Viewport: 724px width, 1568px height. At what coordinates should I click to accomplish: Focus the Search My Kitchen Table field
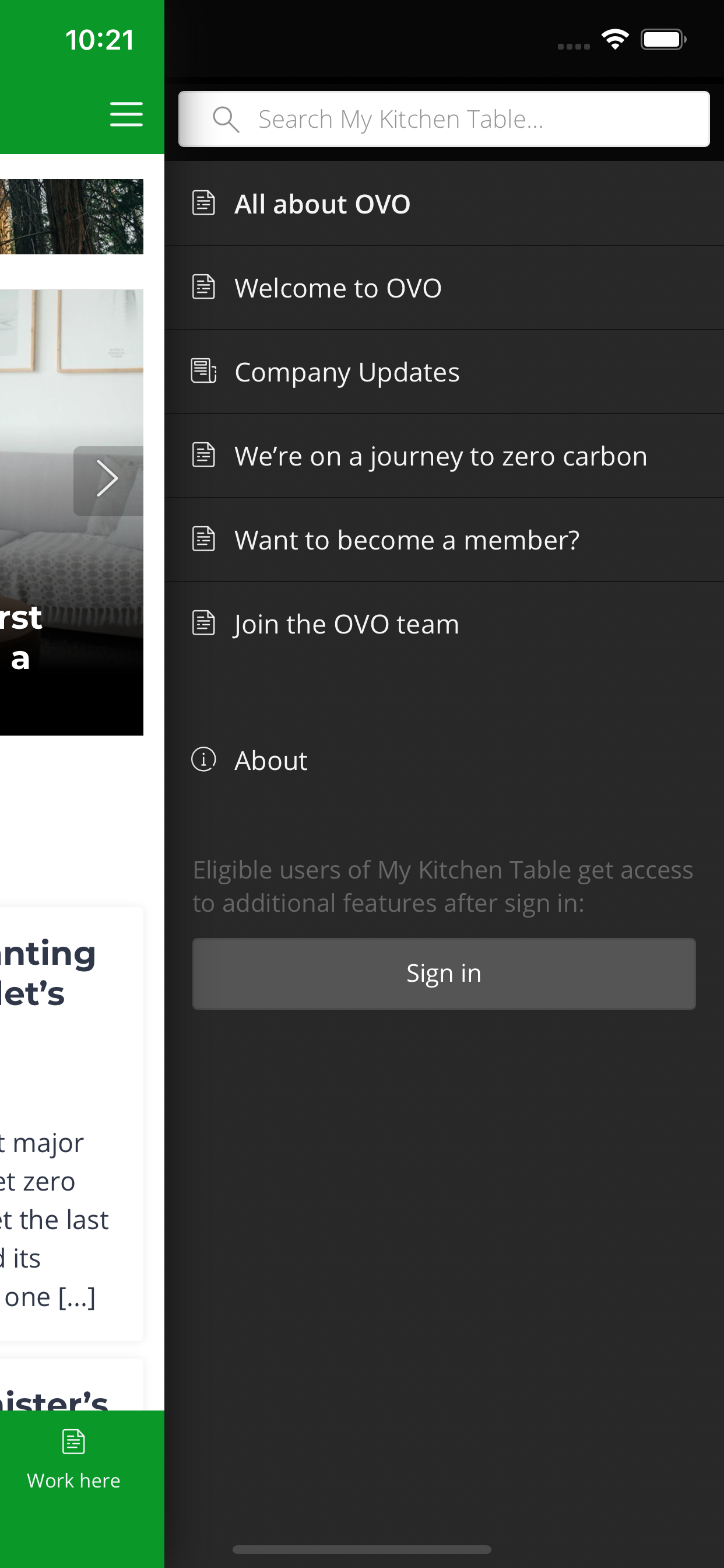(444, 120)
